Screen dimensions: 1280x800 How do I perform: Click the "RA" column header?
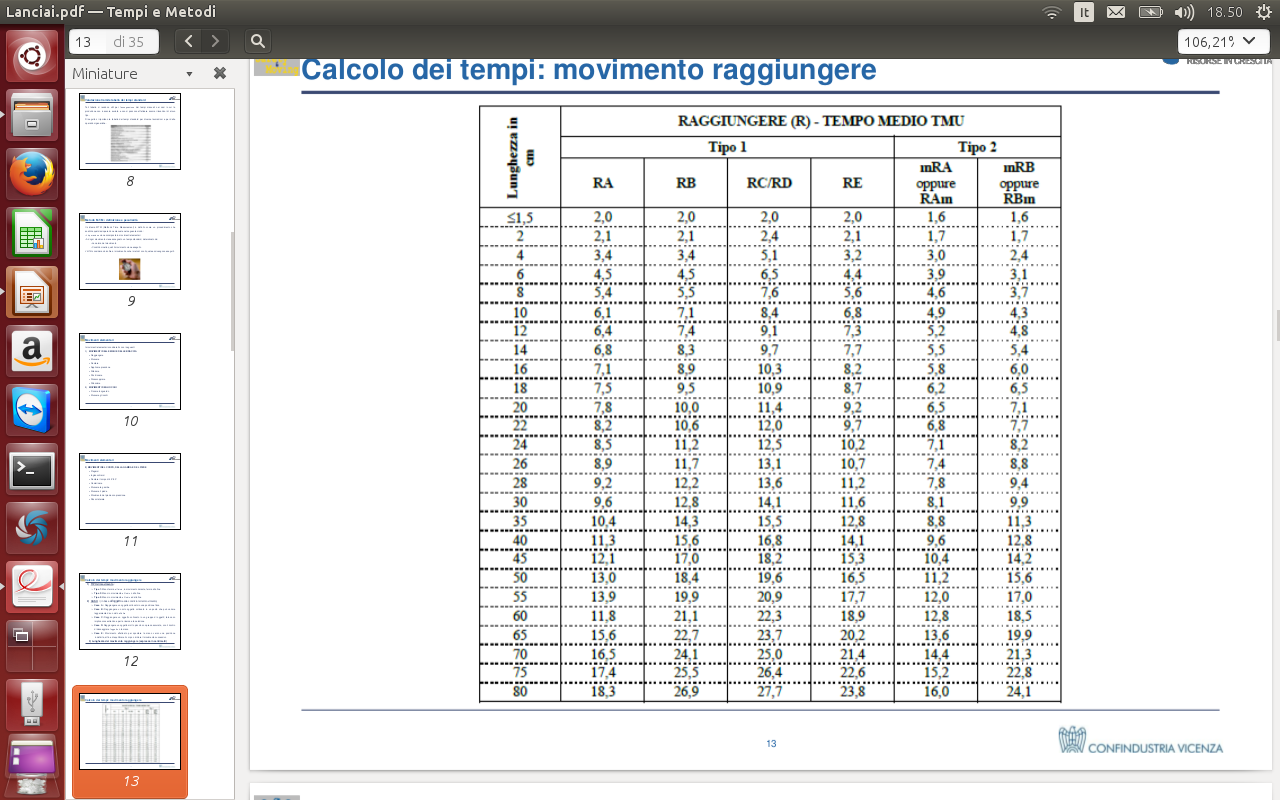coord(602,183)
